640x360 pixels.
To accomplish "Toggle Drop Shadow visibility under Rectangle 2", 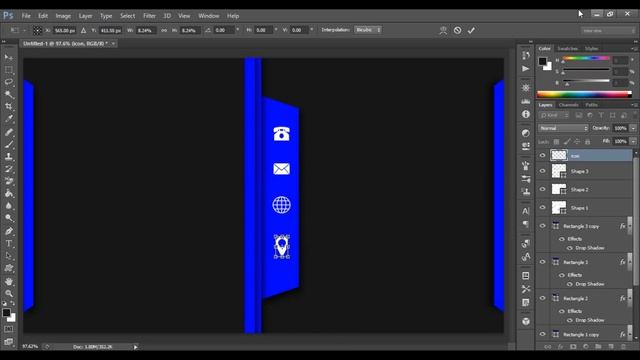I will [x=570, y=320].
